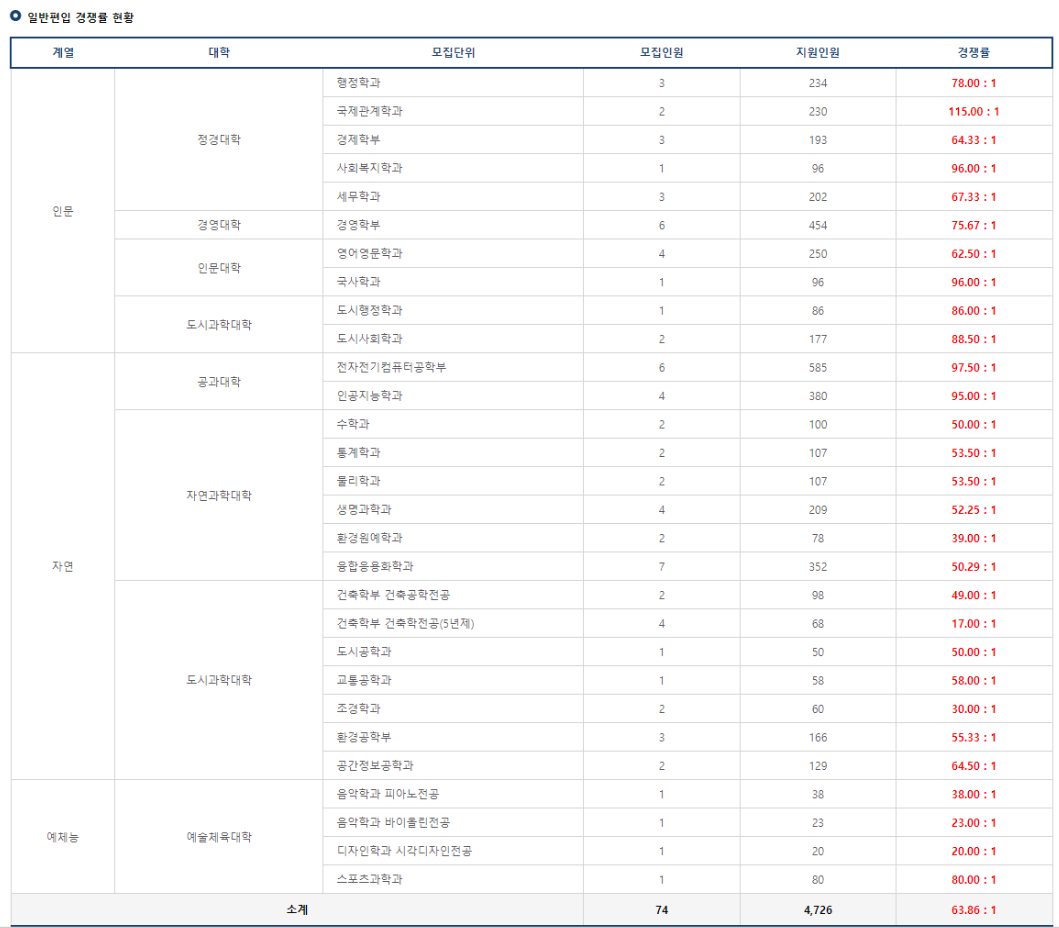Click the 경쟁률 column header
This screenshot has height=928, width=1059.
point(973,53)
